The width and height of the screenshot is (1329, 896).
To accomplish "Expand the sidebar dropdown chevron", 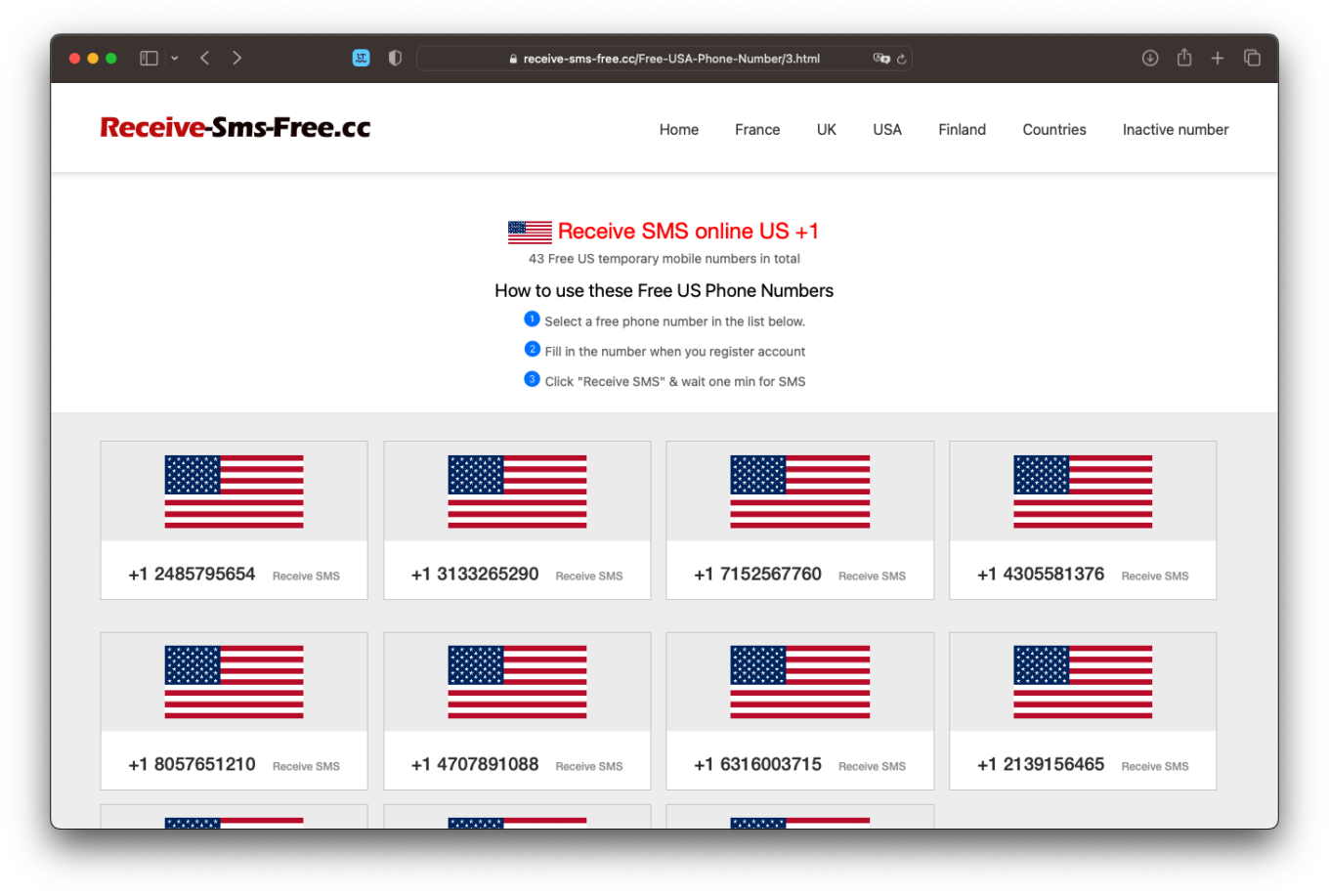I will coord(175,59).
